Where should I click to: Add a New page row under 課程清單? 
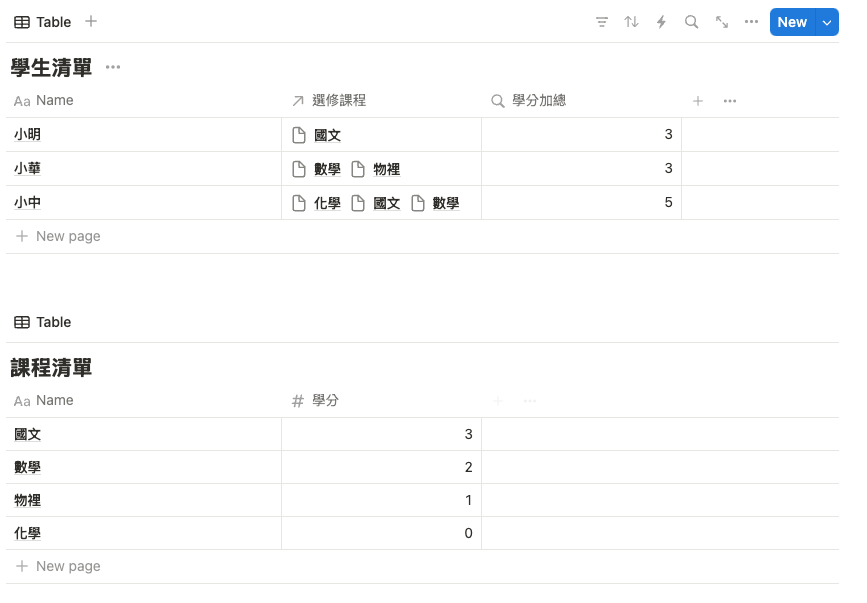coord(68,567)
